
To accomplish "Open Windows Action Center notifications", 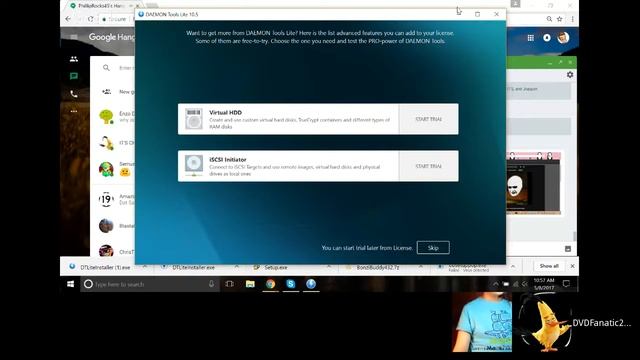I will 566,284.
